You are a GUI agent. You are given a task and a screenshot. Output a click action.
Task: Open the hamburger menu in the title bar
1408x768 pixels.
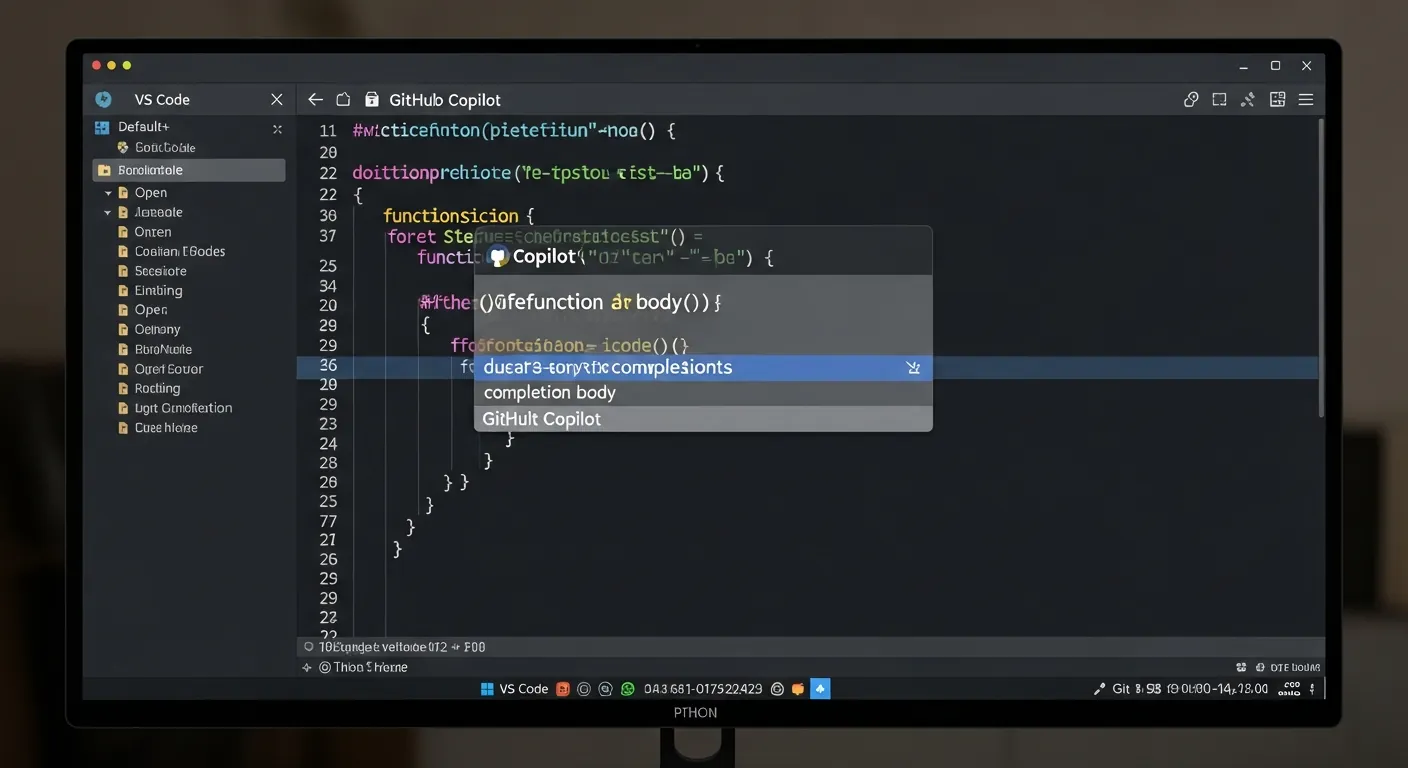click(x=1306, y=99)
